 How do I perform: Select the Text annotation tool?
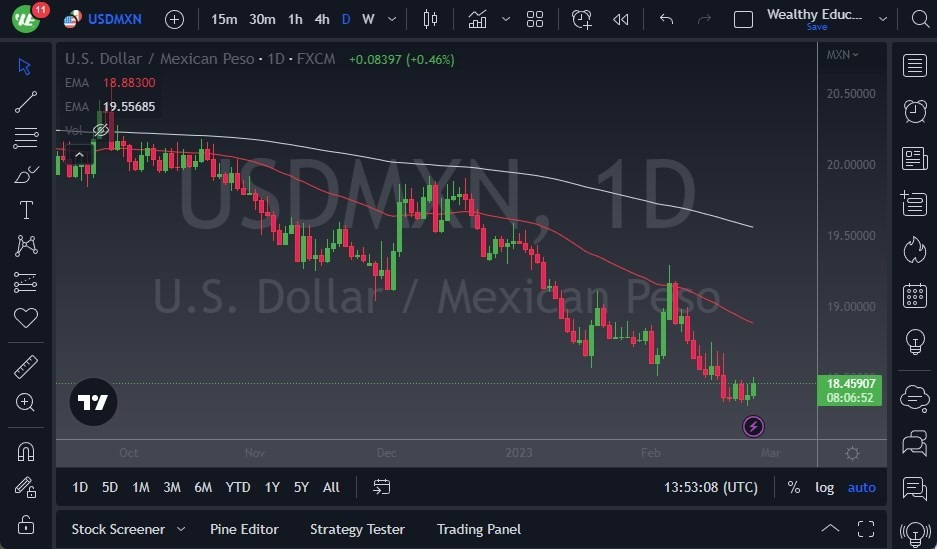[x=25, y=210]
